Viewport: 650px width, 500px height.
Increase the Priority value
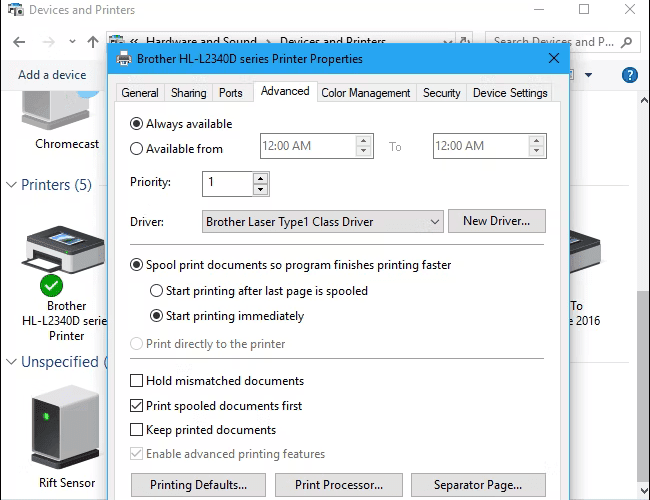[260, 179]
